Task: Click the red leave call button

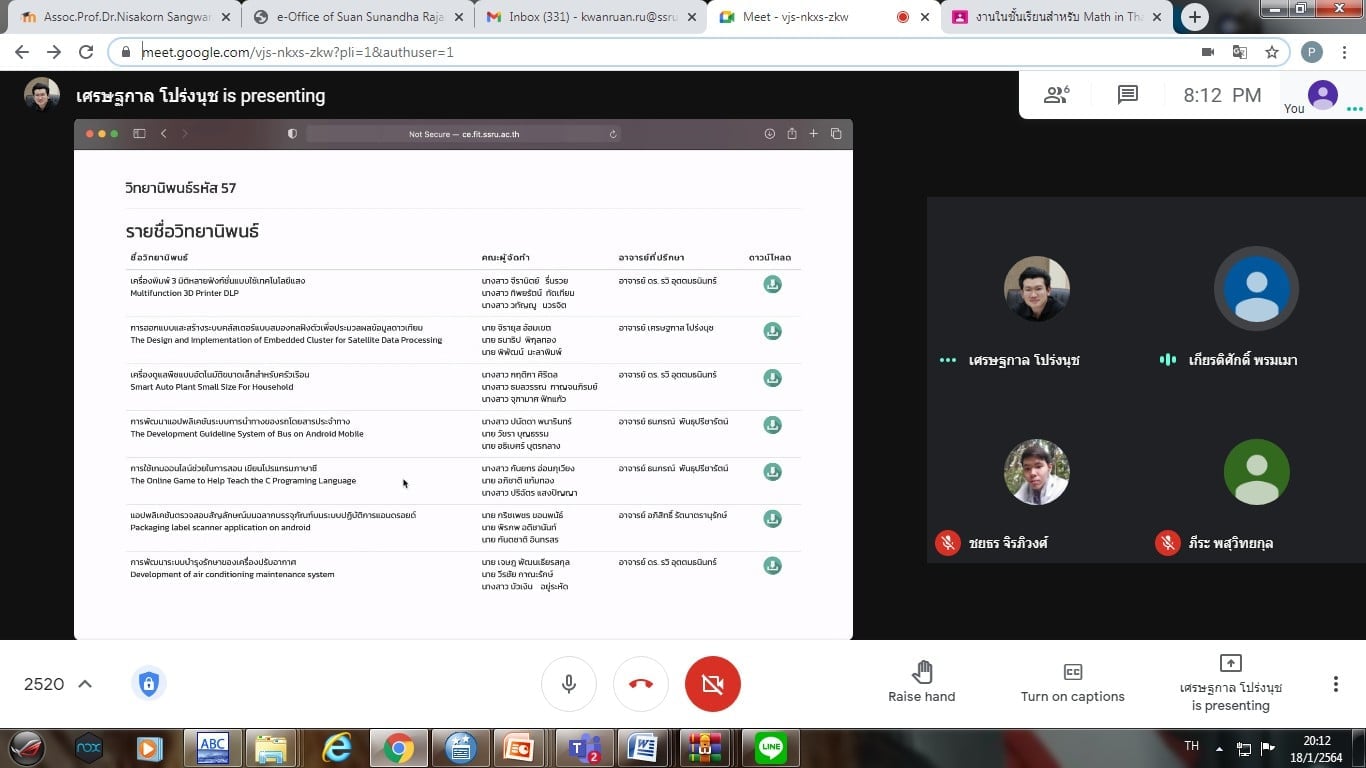Action: 641,684
